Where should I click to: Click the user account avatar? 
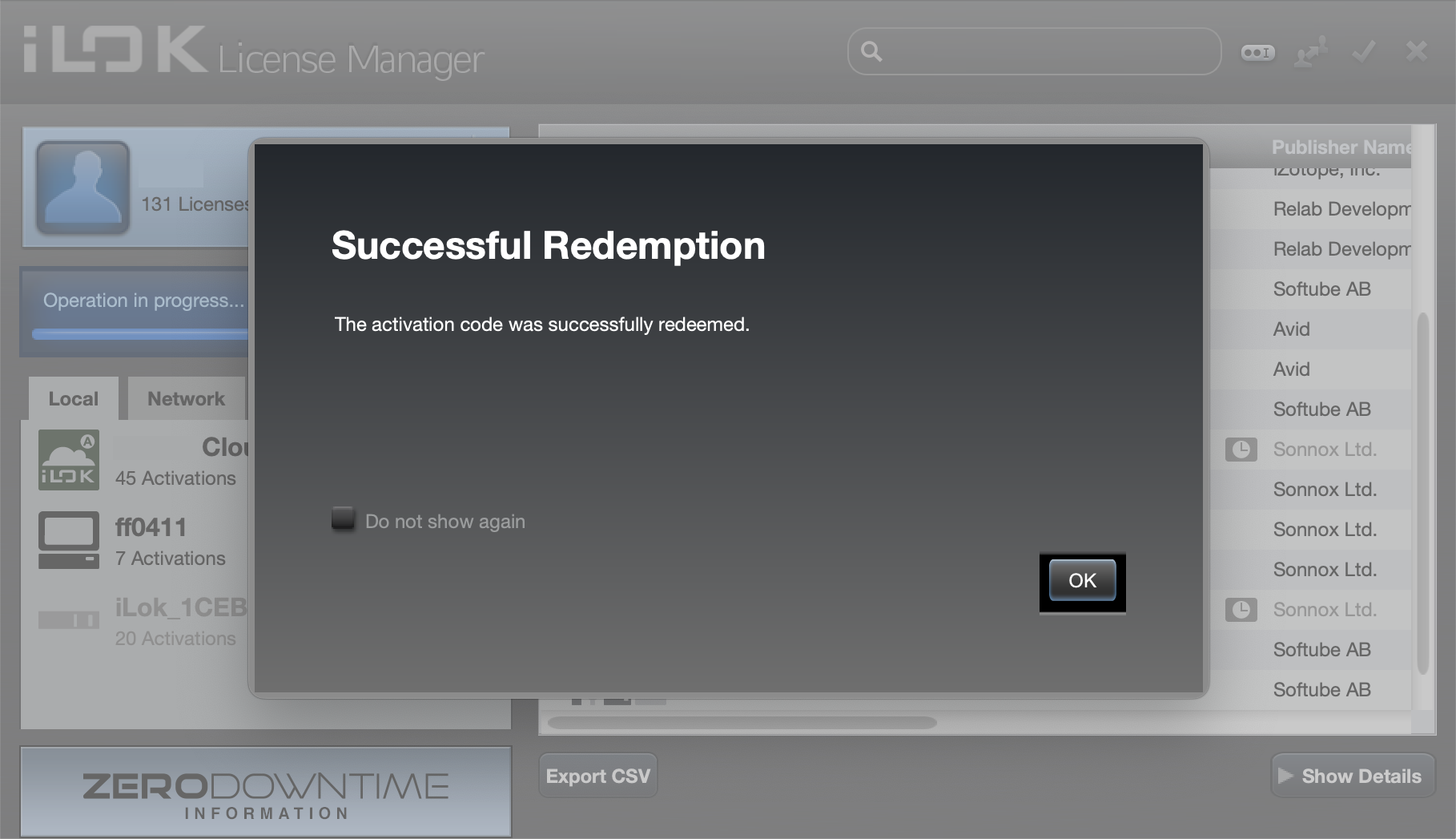pyautogui.click(x=83, y=188)
